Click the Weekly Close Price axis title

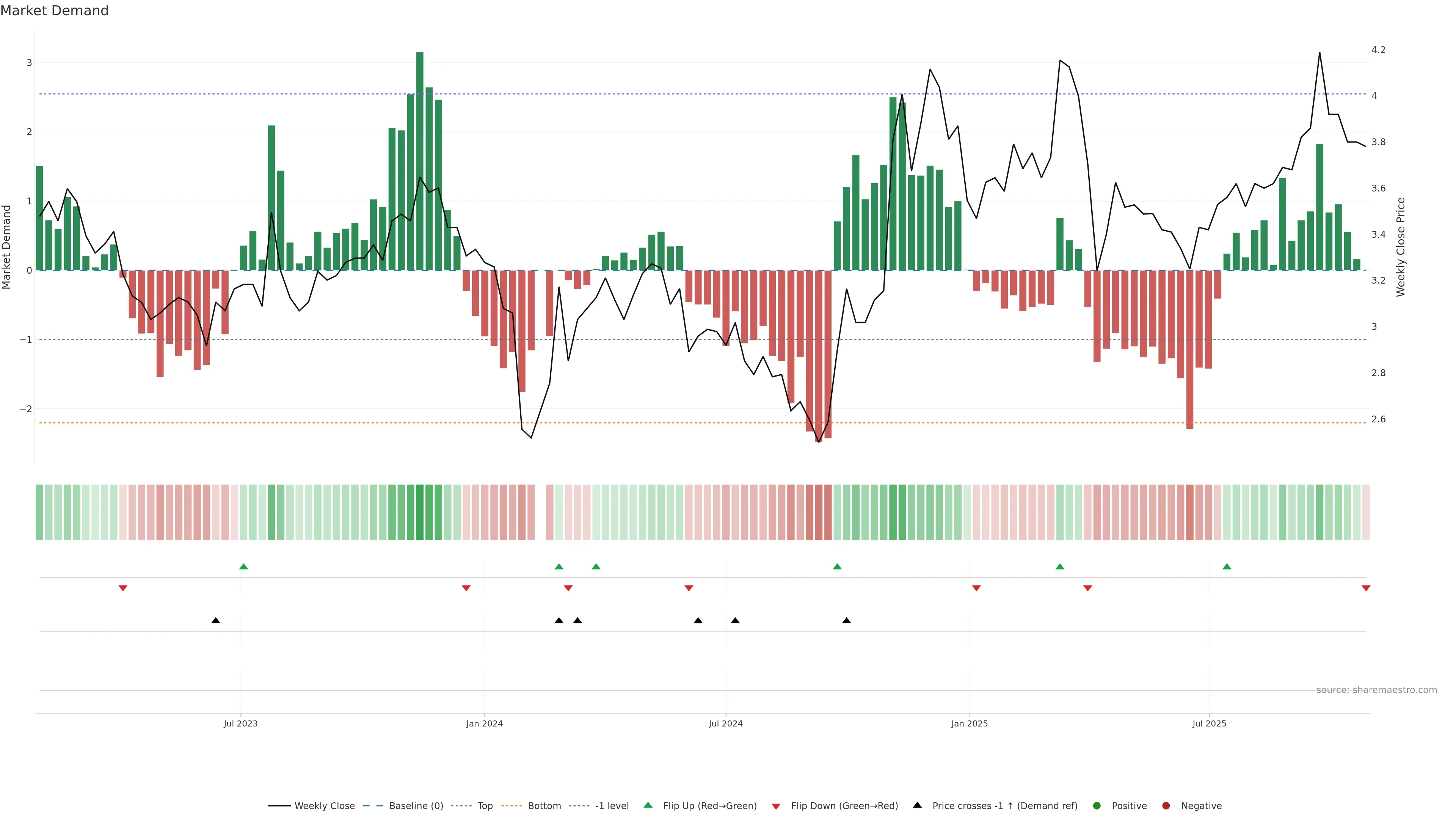click(x=1401, y=247)
